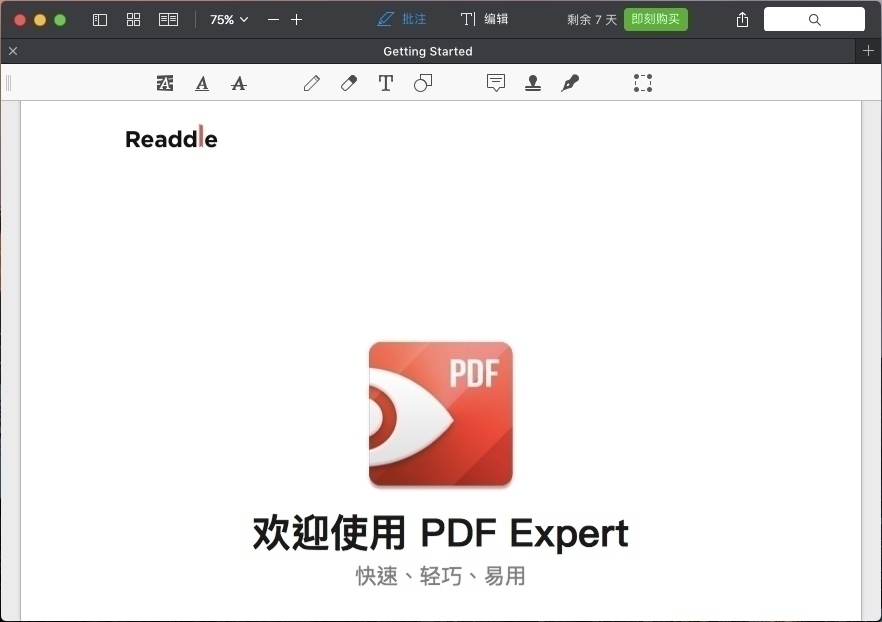Open the 75% zoom level dropdown

(x=228, y=19)
